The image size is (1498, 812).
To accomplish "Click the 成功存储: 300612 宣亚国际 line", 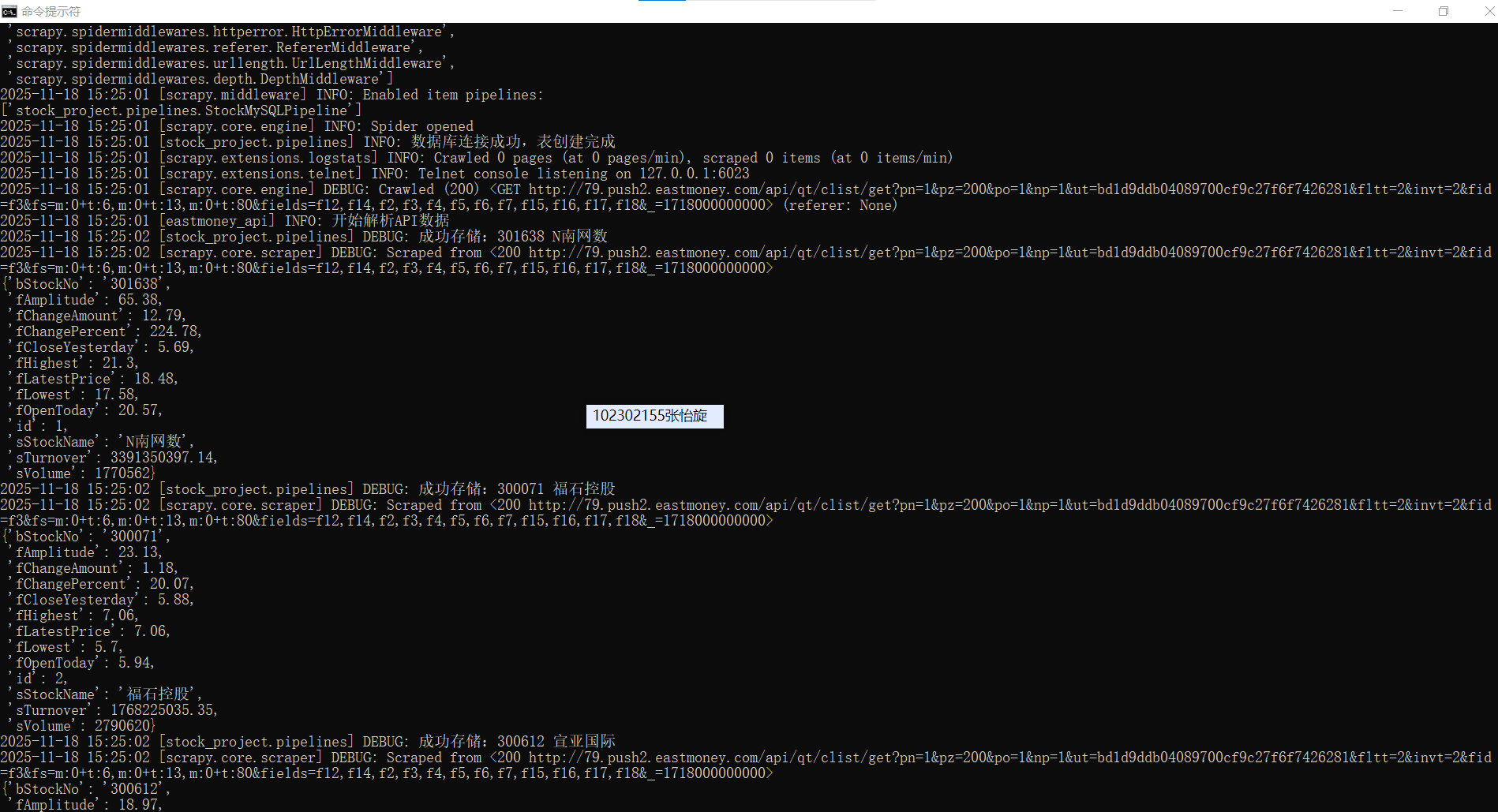I will click(x=308, y=742).
